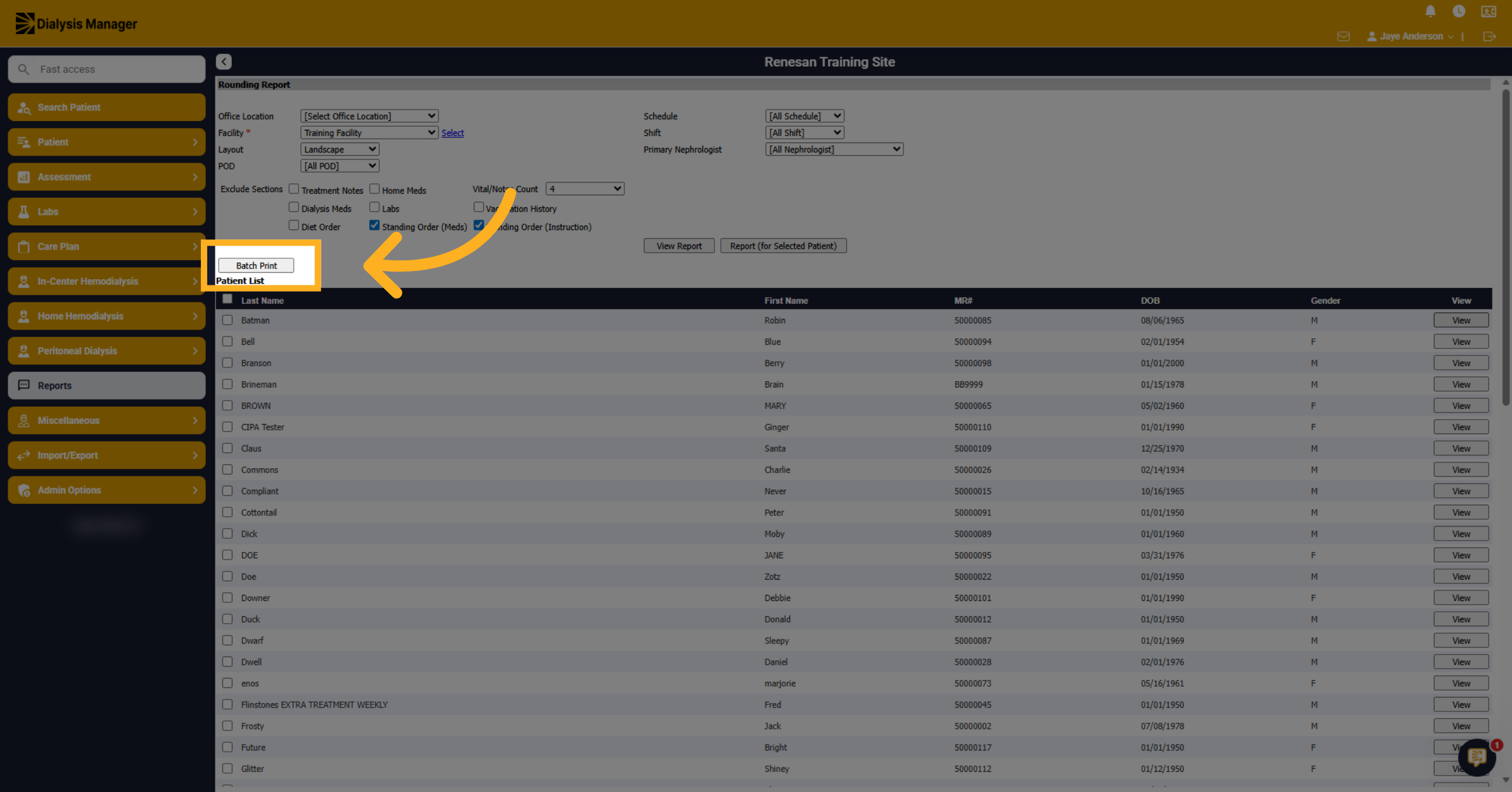Open the Primary Nephrologist dropdown

(x=834, y=149)
